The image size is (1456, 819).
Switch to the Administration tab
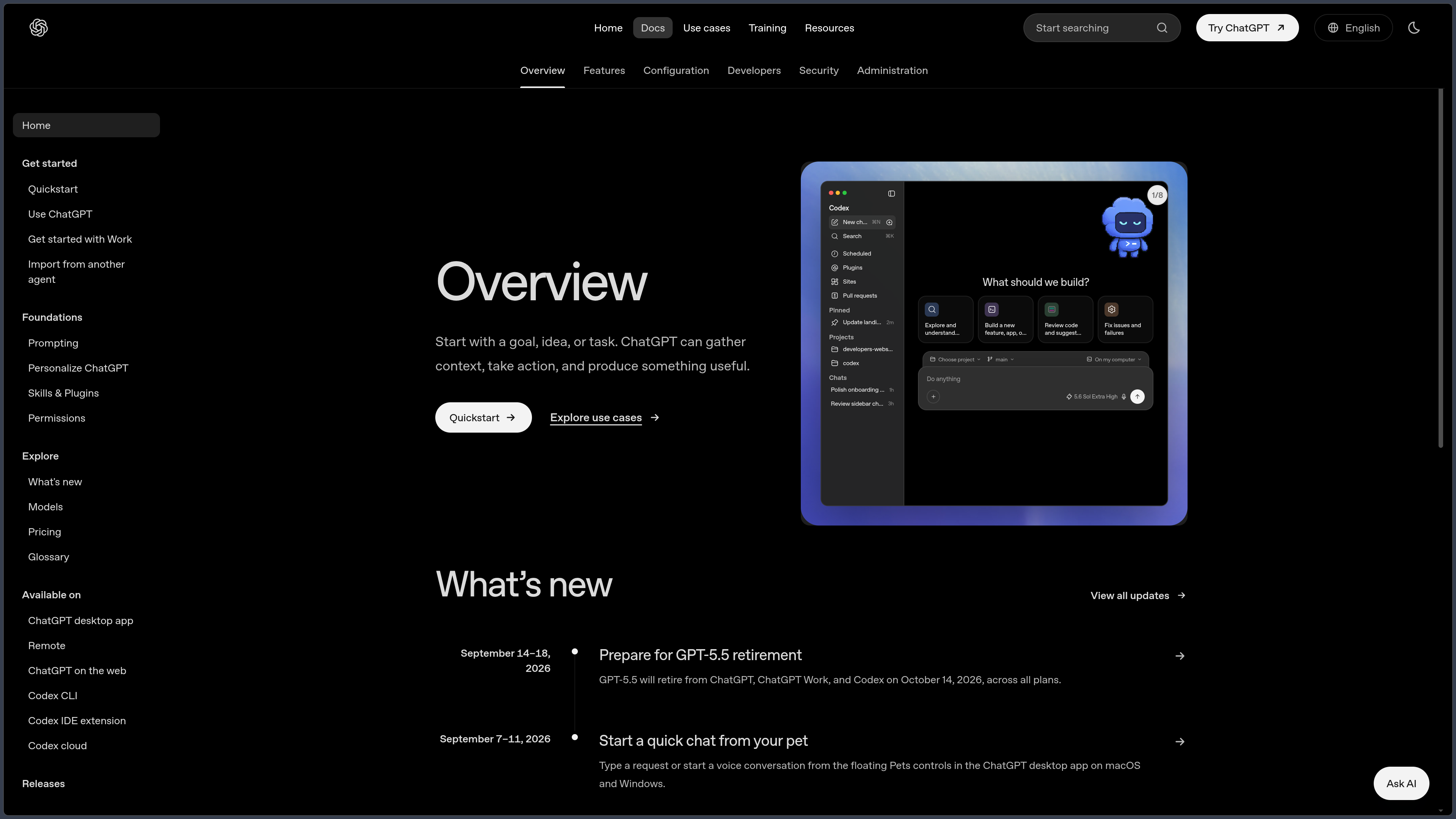pos(892,71)
